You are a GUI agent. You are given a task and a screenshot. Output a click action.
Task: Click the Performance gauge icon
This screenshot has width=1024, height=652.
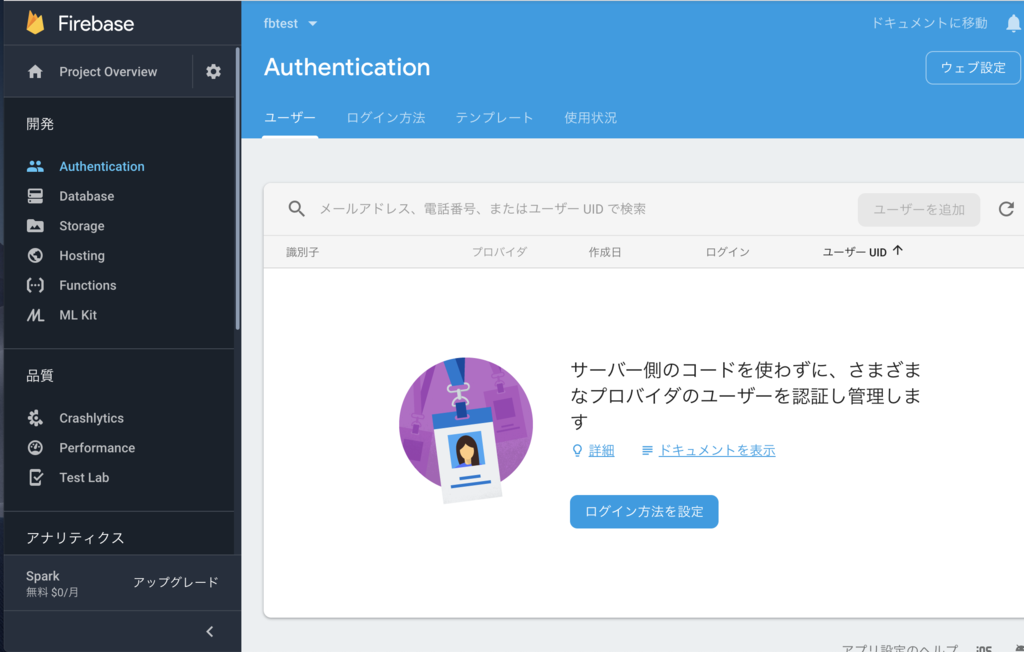(x=35, y=448)
